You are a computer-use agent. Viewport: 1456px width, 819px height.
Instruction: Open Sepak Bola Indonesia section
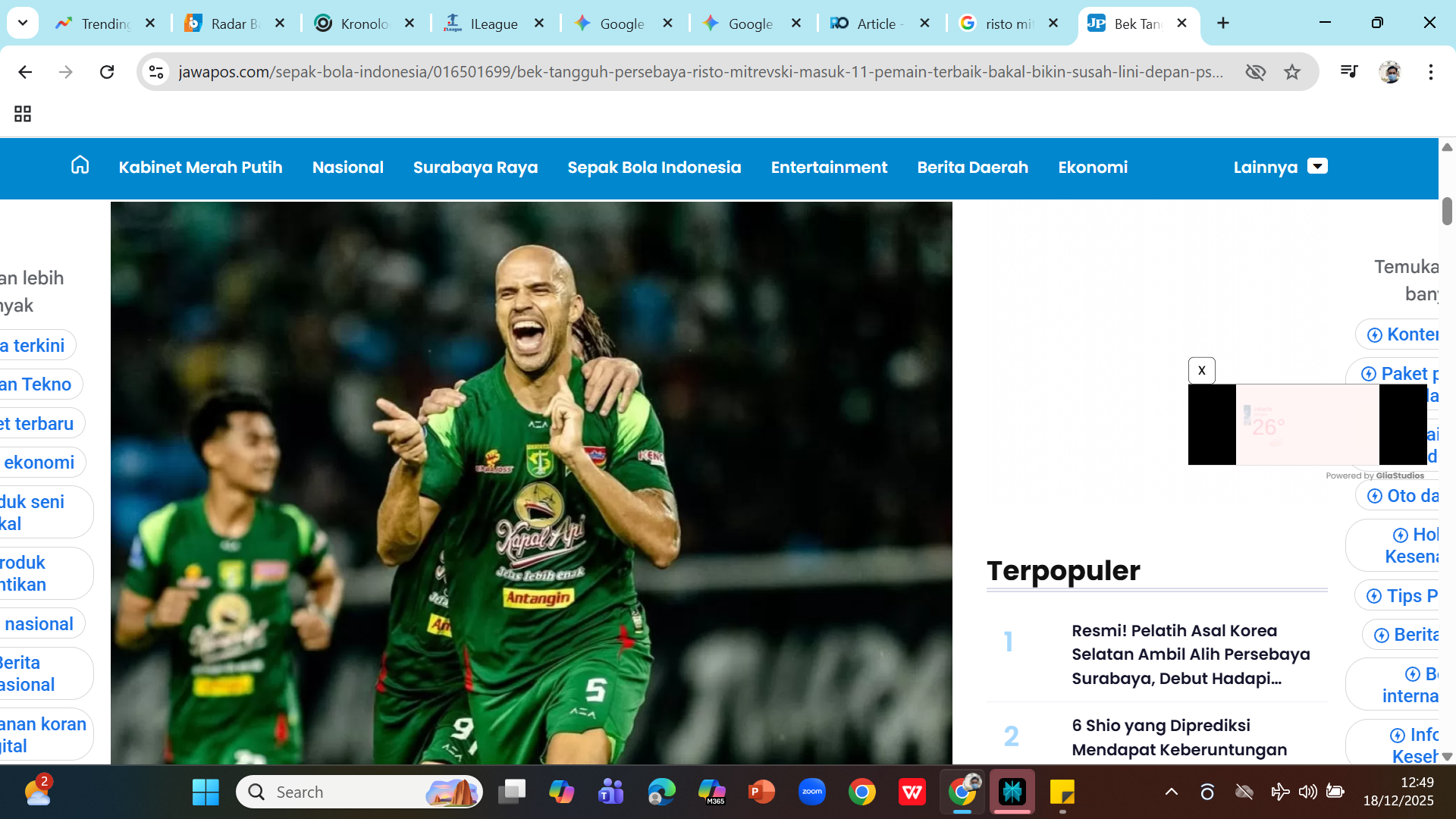(x=654, y=167)
